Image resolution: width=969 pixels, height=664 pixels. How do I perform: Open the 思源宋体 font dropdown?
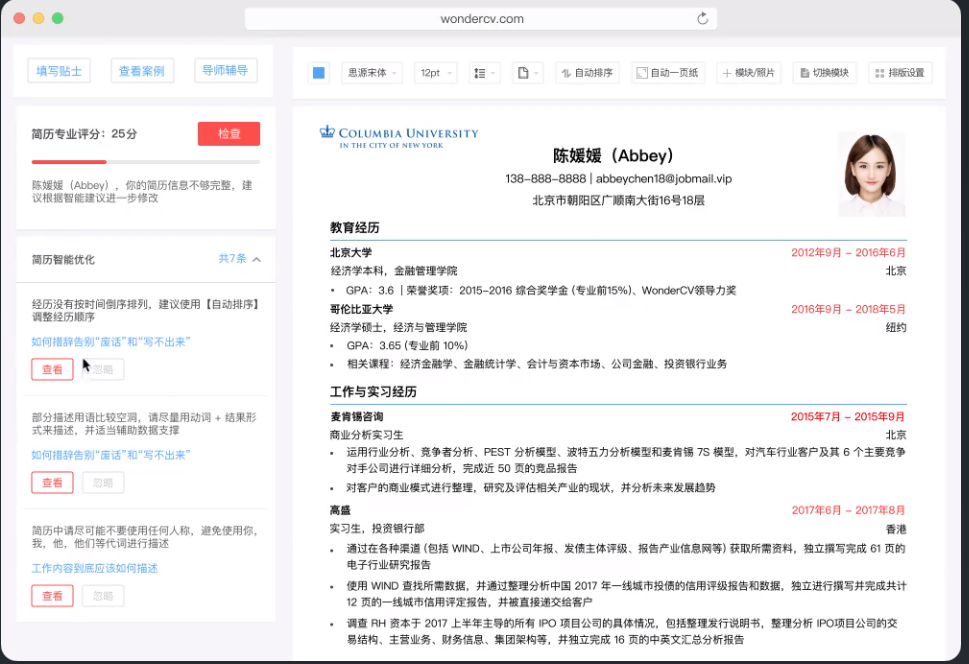[372, 73]
